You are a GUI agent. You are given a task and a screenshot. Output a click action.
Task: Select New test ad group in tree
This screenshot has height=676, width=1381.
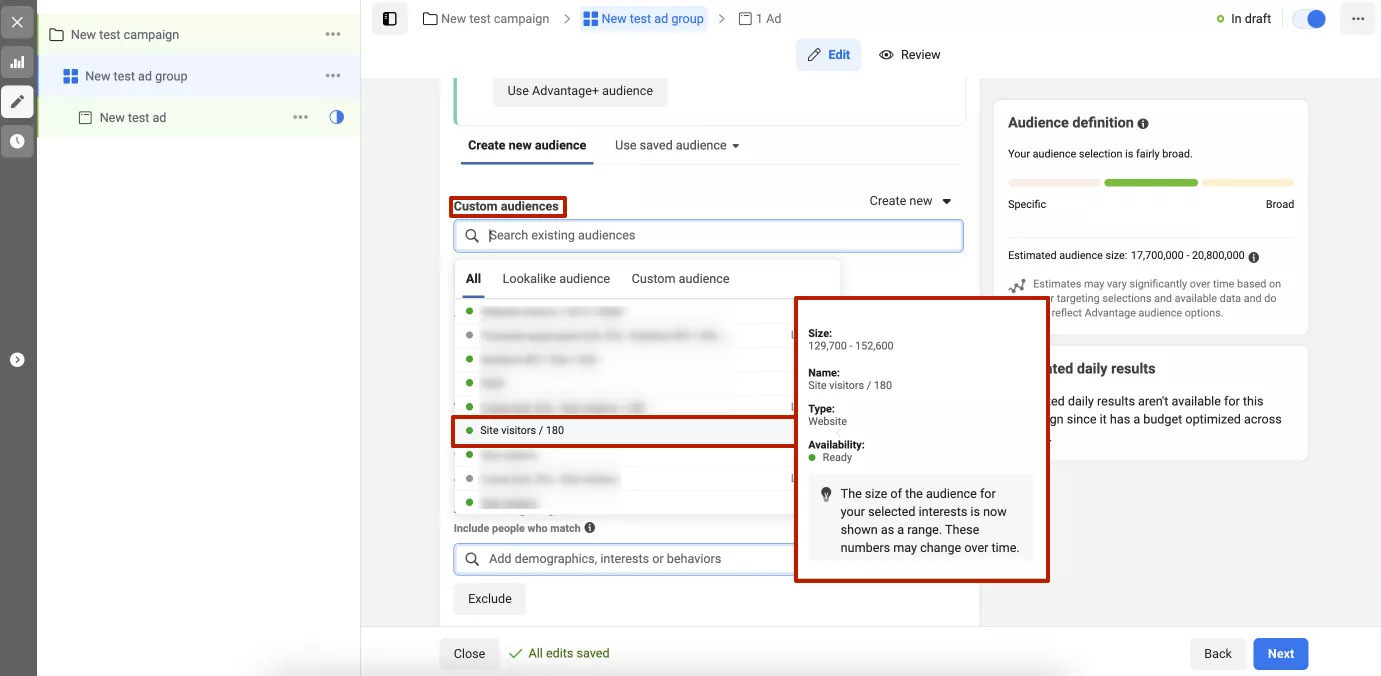tap(136, 76)
